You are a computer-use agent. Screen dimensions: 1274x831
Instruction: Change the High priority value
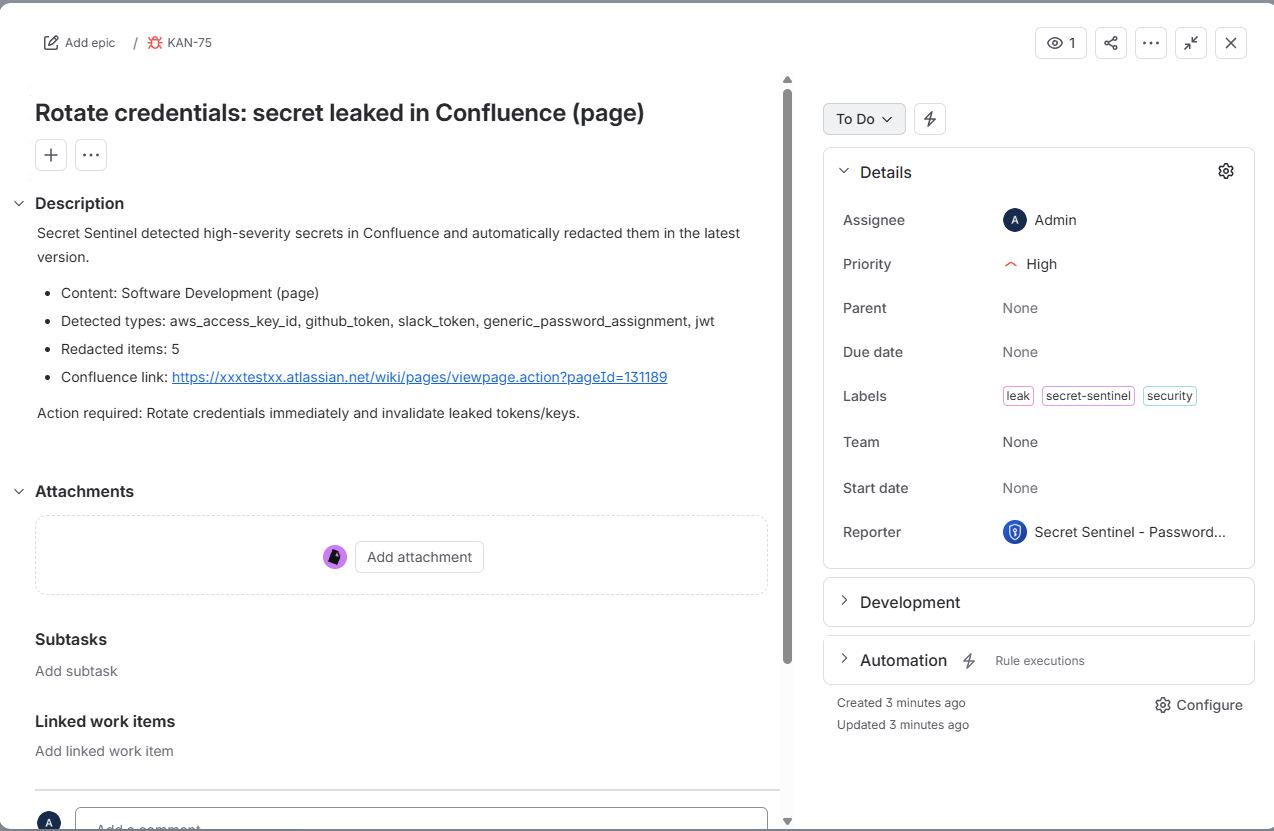pyautogui.click(x=1041, y=264)
